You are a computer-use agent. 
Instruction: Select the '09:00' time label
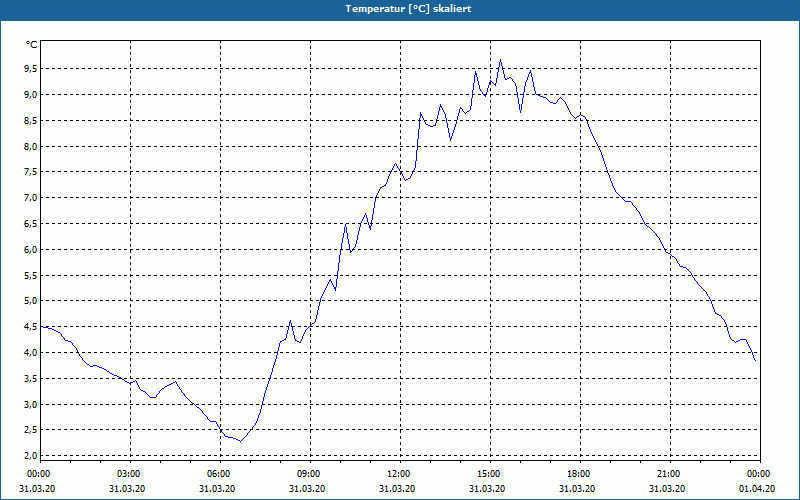point(309,474)
